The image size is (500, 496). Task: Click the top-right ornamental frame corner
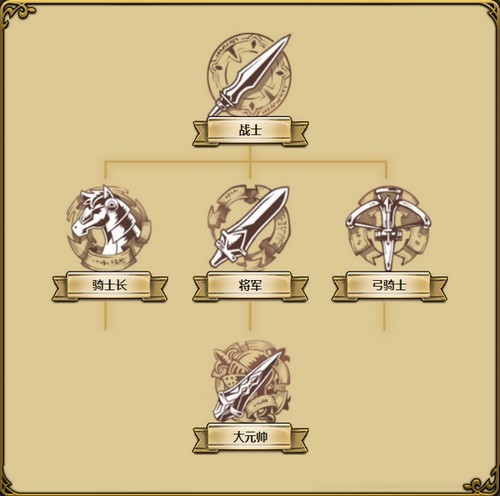click(x=493, y=12)
